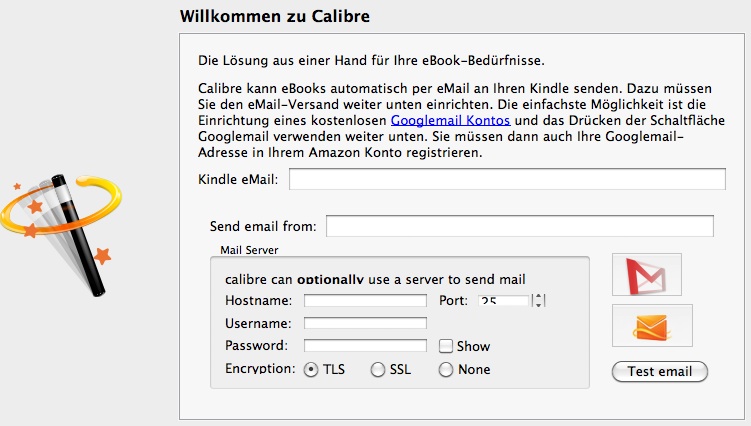Click the Username text field
751x426 pixels.
click(365, 323)
